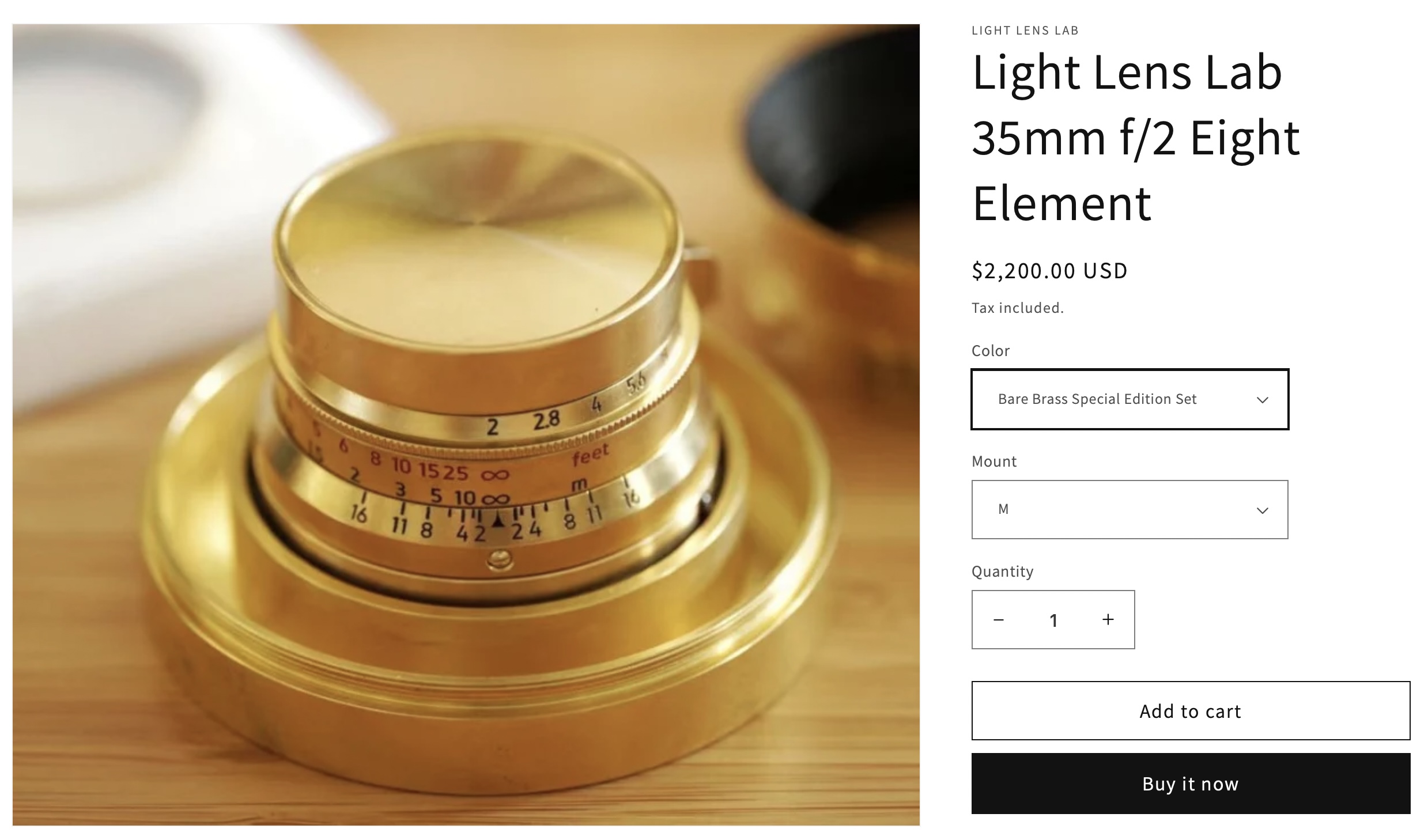
Task: Click the Mount field label
Action: click(x=994, y=461)
